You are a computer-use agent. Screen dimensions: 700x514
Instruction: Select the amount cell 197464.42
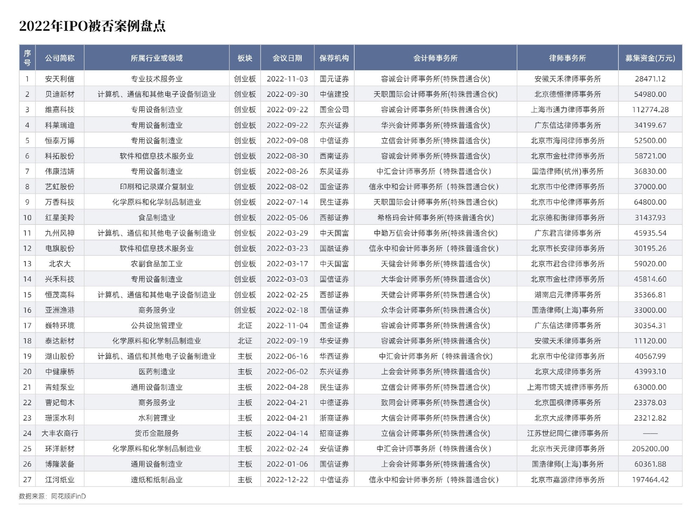650,480
